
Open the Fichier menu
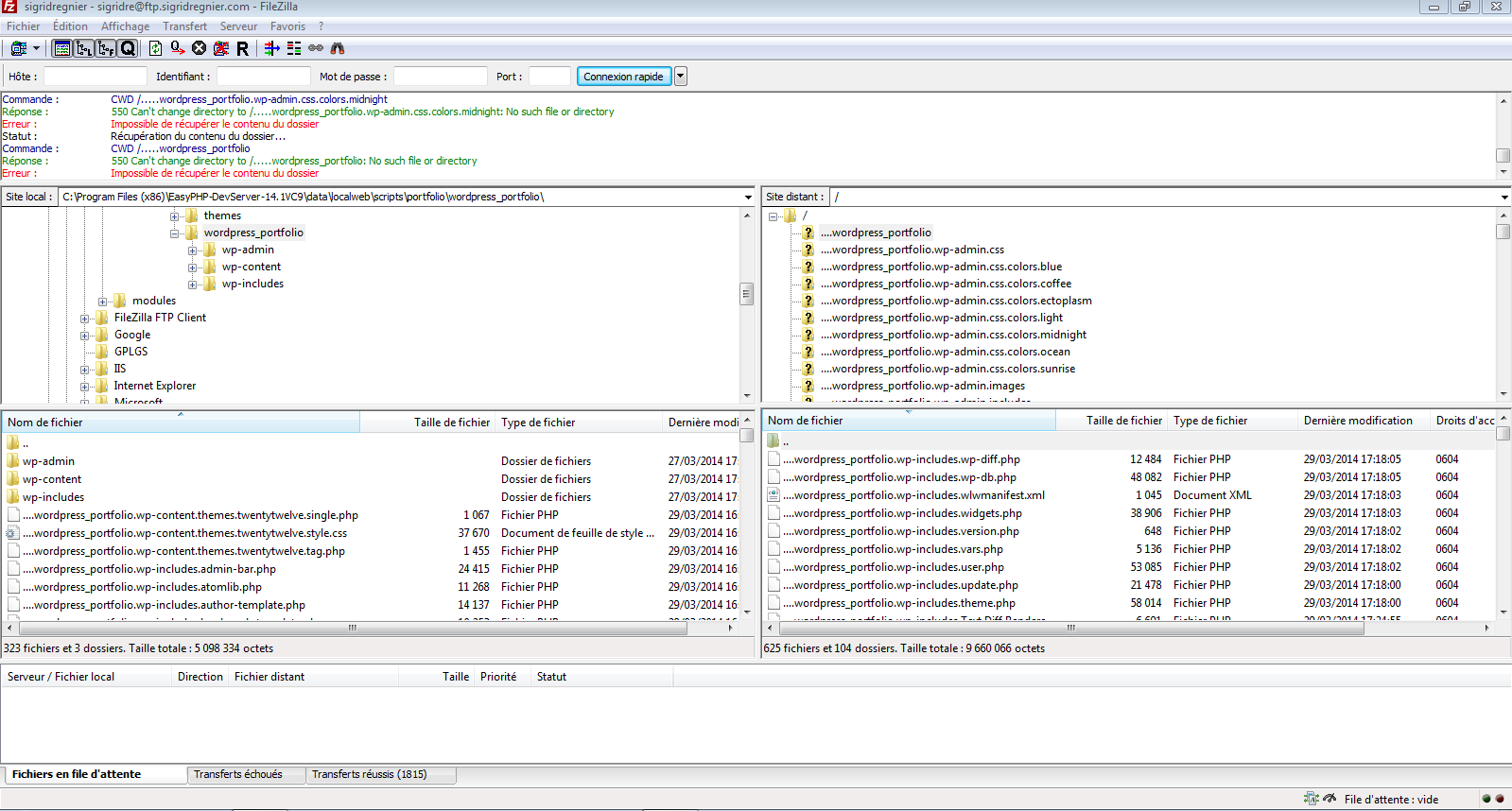(x=24, y=26)
